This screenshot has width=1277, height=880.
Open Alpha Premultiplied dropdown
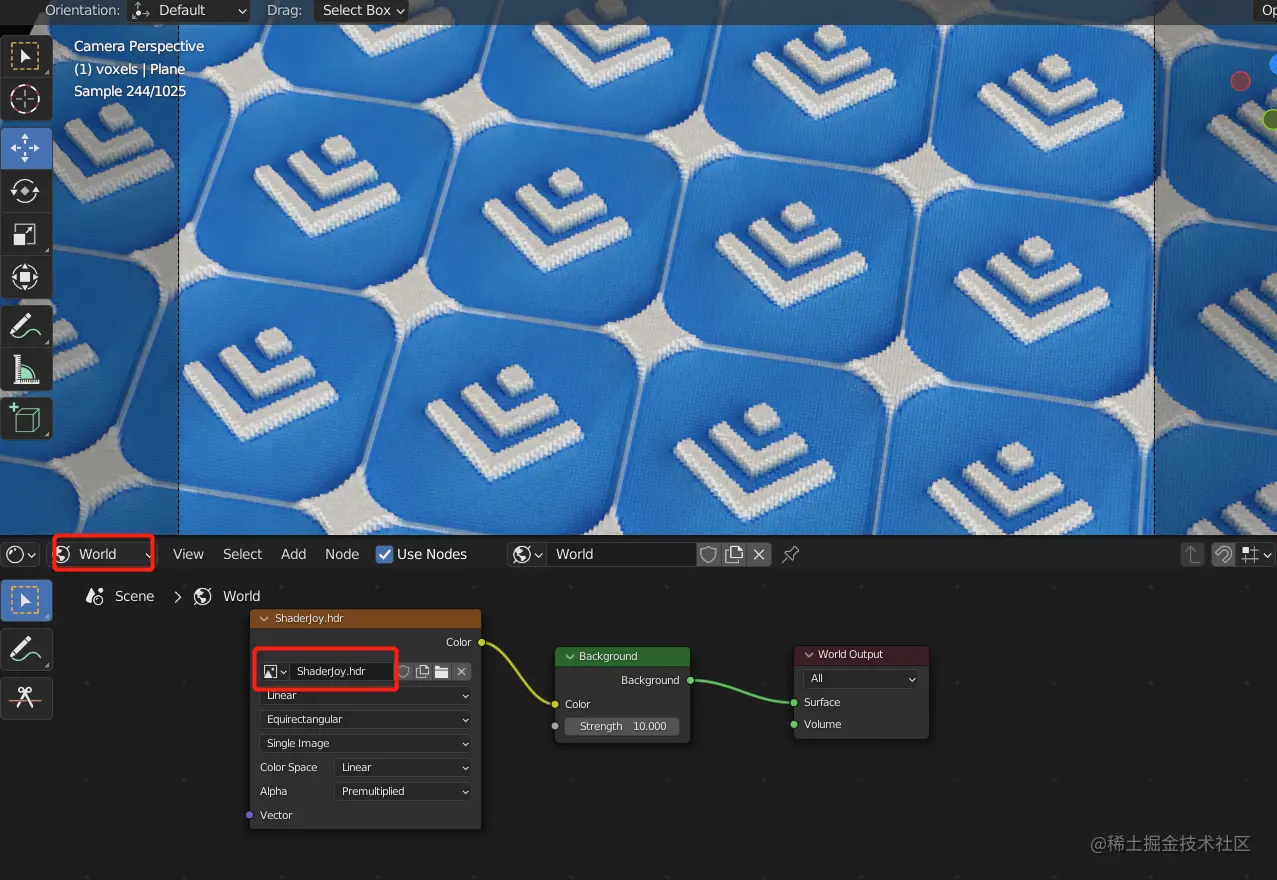pyautogui.click(x=403, y=791)
